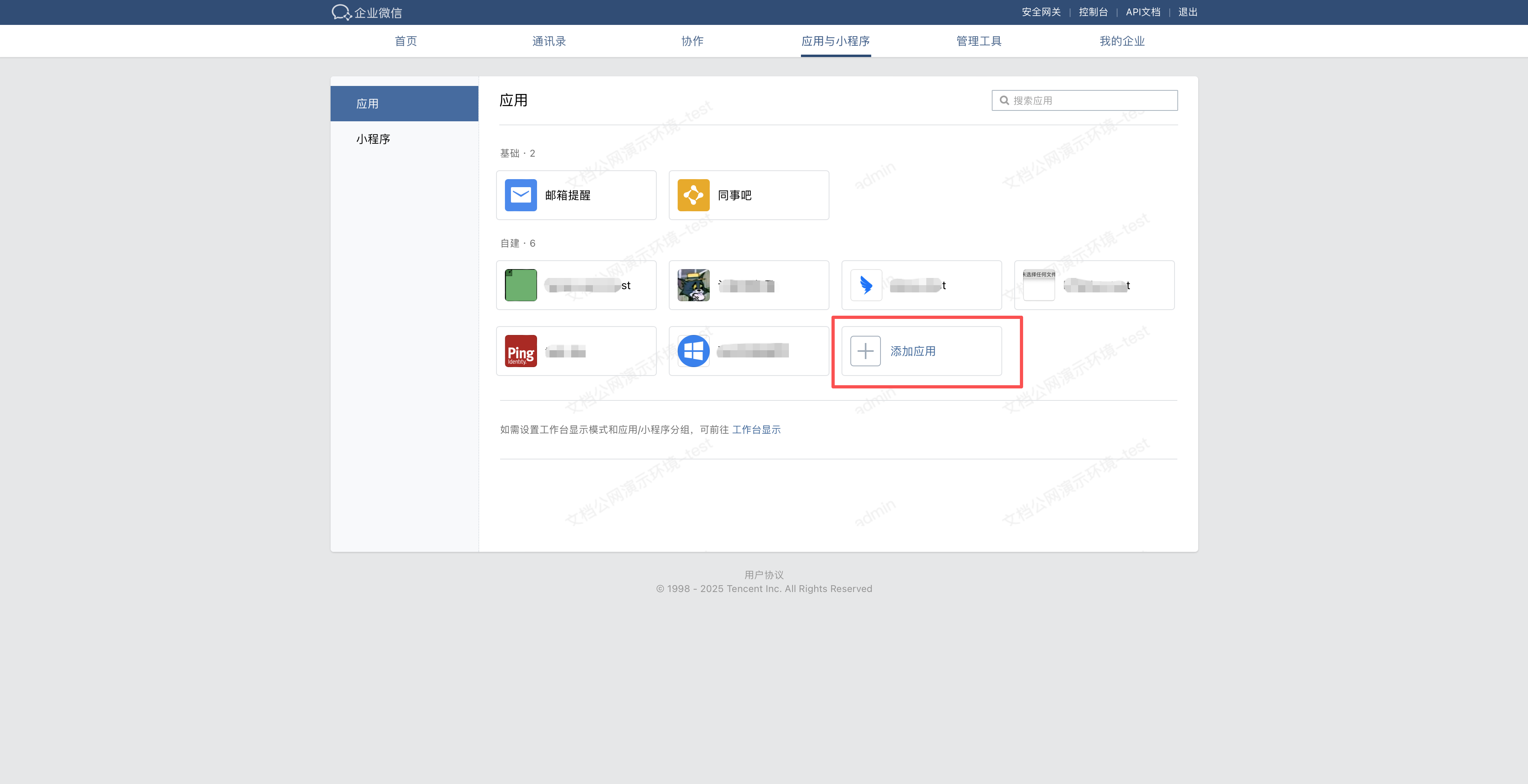Screen dimensions: 1528x784
Task: Select 小程序 in the left sidebar
Action: [x=373, y=139]
